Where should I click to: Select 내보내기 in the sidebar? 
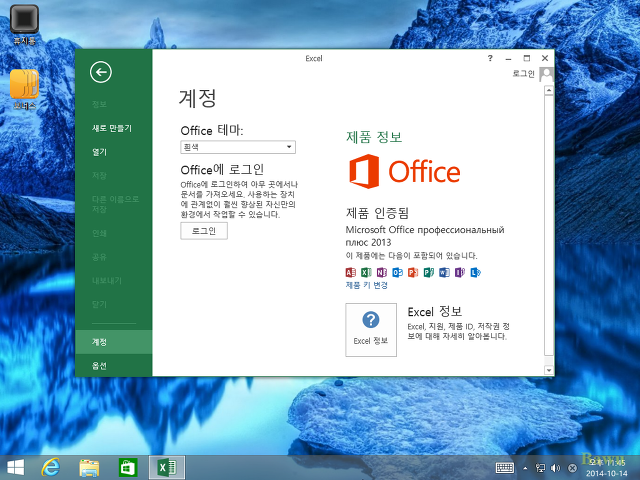pyautogui.click(x=107, y=280)
